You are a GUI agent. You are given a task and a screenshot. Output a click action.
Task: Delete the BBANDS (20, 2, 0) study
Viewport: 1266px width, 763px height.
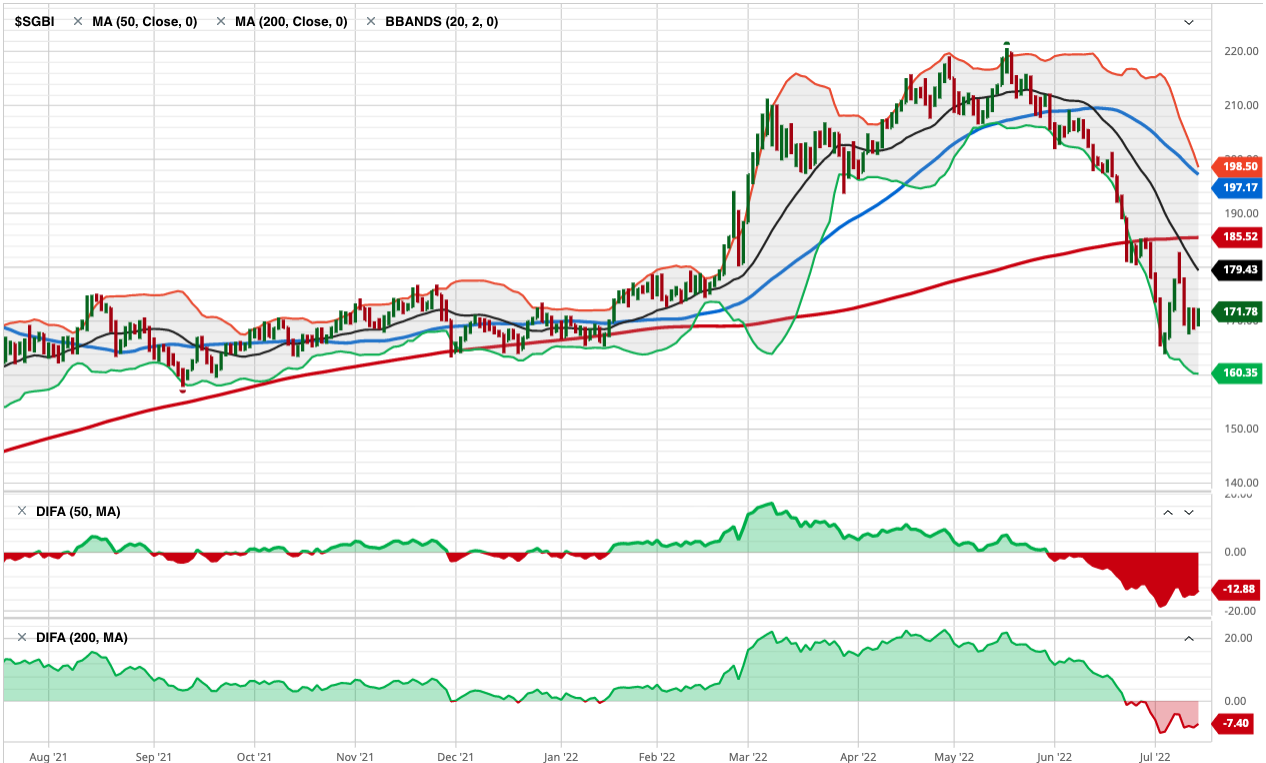371,21
